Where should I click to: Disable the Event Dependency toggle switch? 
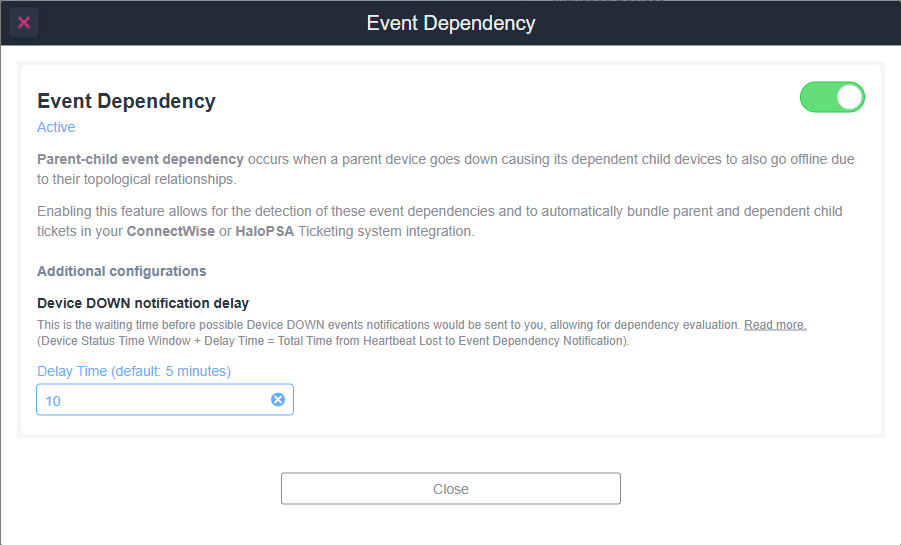click(832, 97)
